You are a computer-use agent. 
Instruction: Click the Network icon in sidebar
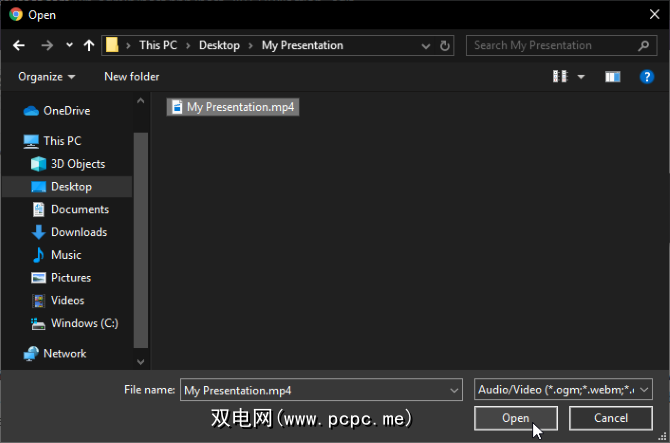[x=31, y=354]
